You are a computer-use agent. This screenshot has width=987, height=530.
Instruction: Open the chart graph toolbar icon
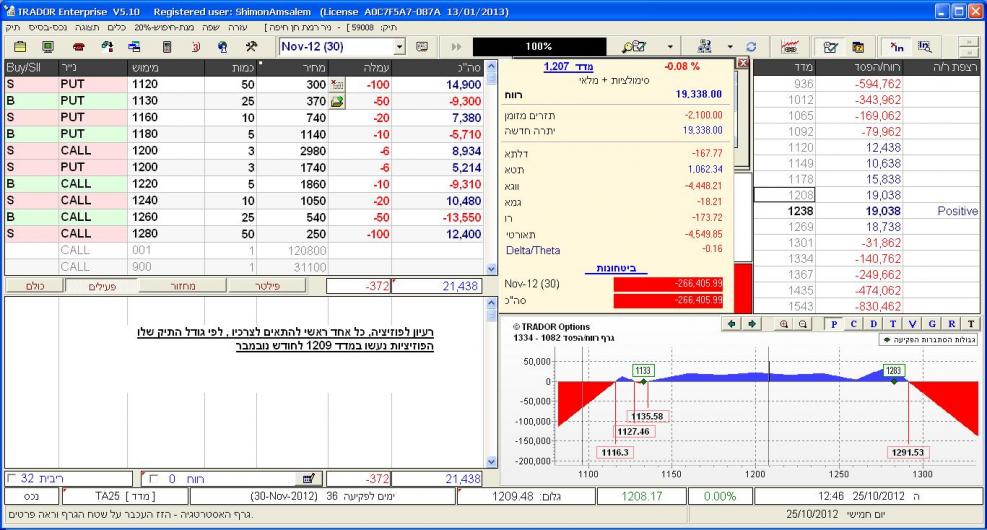pyautogui.click(x=787, y=47)
